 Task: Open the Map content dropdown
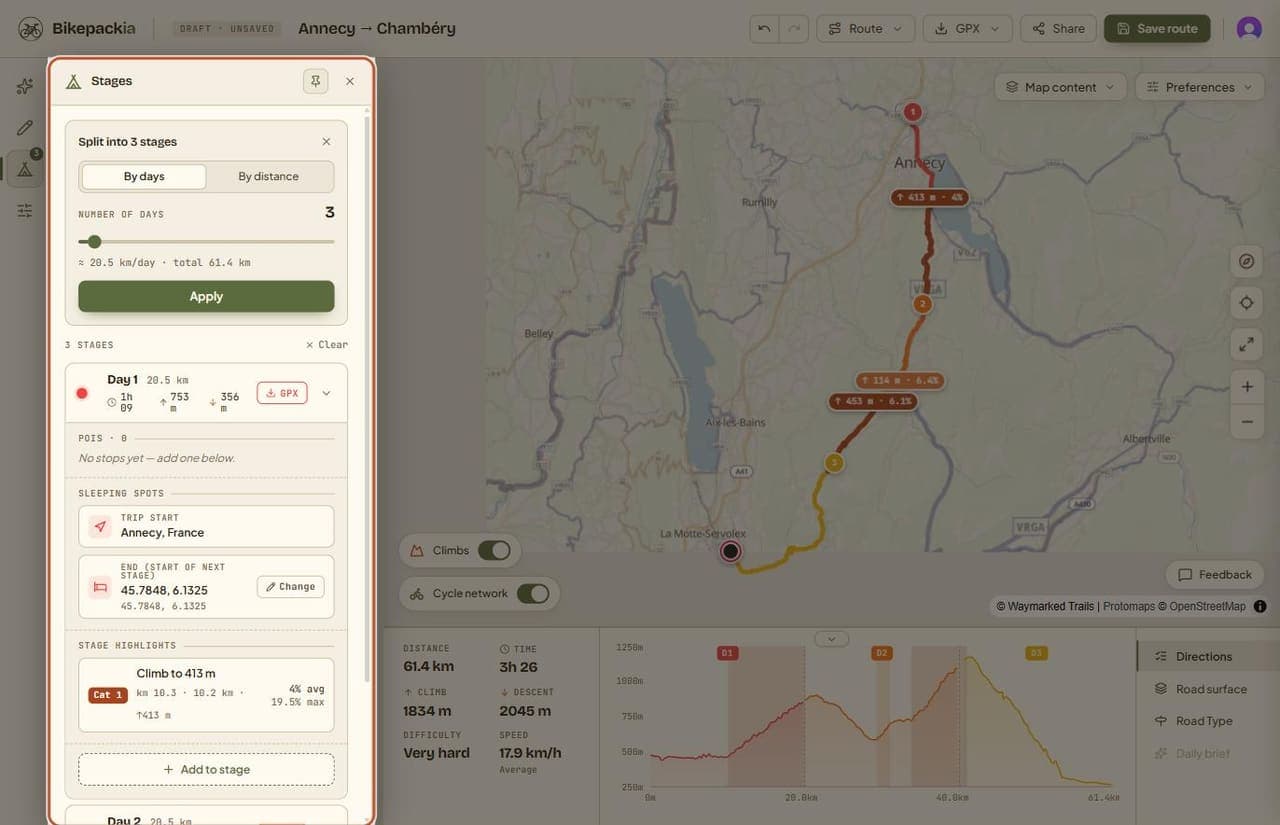(1061, 87)
